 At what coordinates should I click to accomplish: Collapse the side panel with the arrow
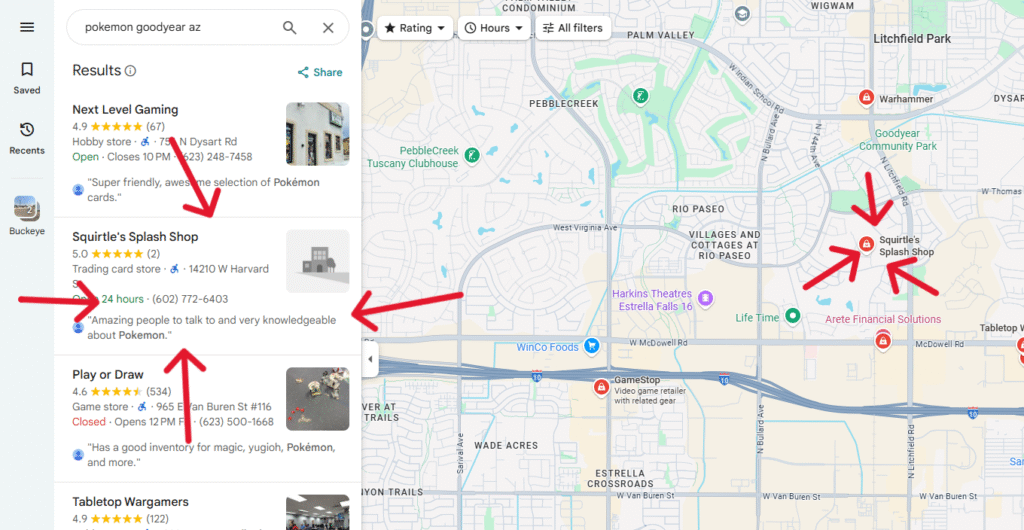point(370,360)
